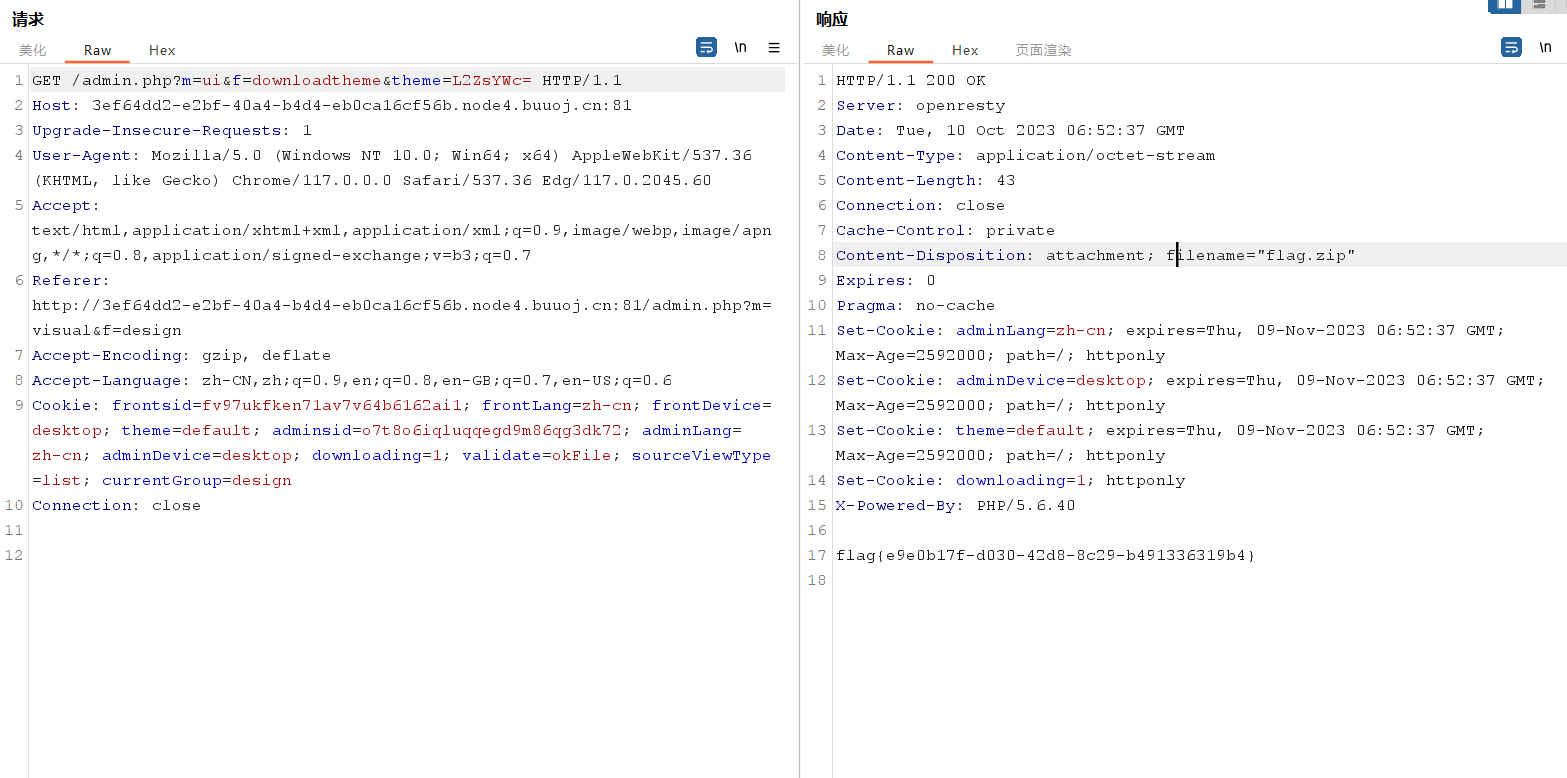
Task: Click Connection: close line in request panel
Action: 116,505
